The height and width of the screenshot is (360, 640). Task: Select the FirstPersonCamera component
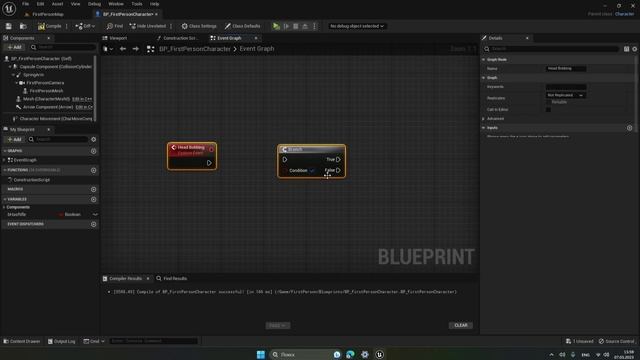[x=45, y=83]
